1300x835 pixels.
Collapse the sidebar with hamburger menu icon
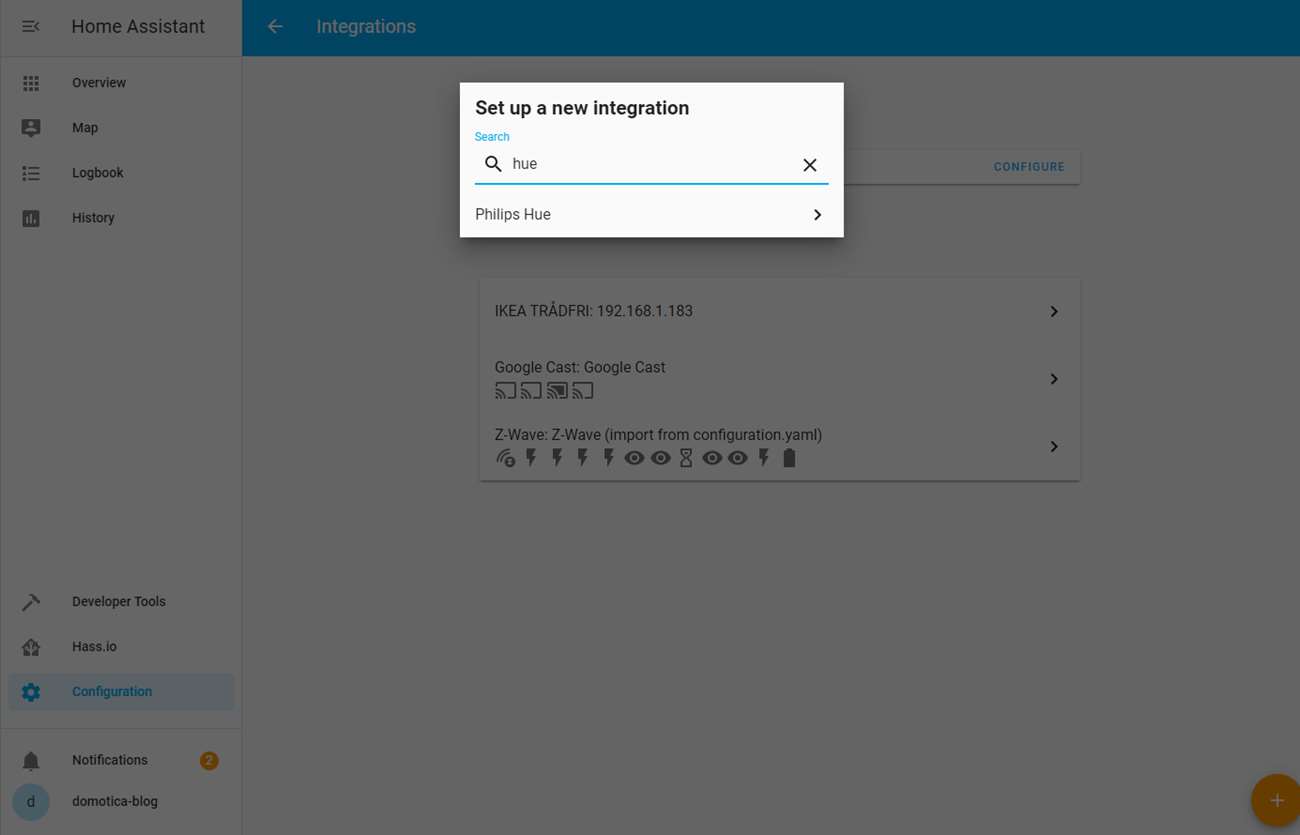pyautogui.click(x=31, y=27)
